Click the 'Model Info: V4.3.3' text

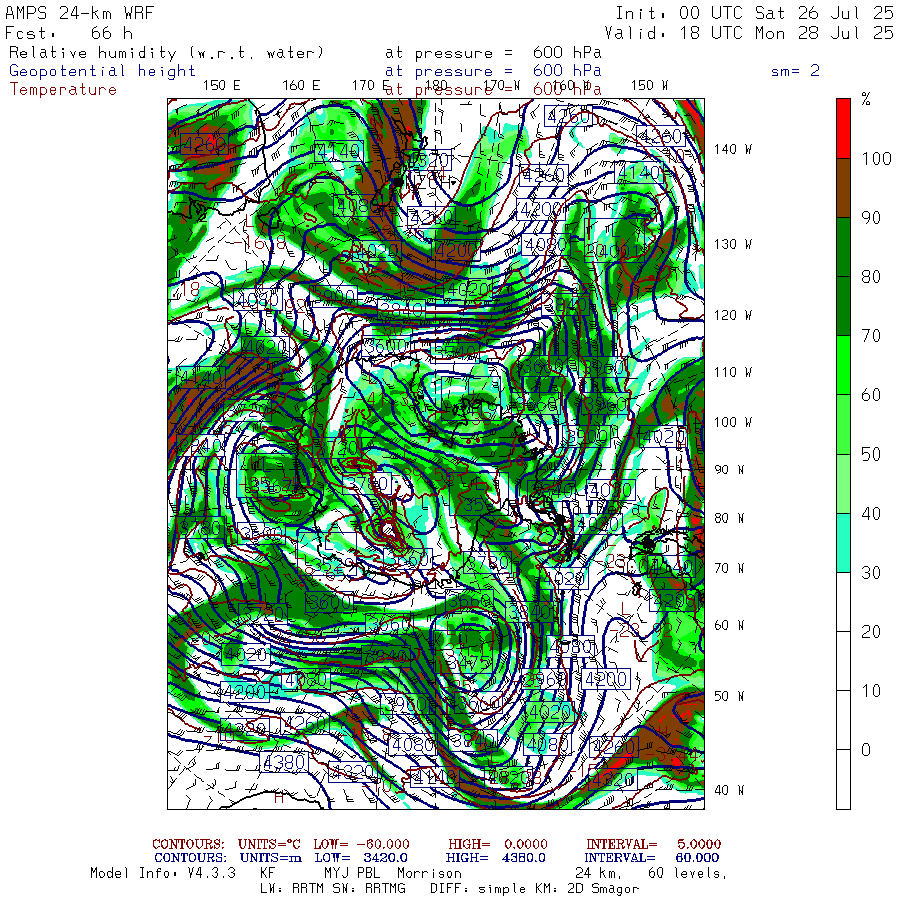[163, 874]
